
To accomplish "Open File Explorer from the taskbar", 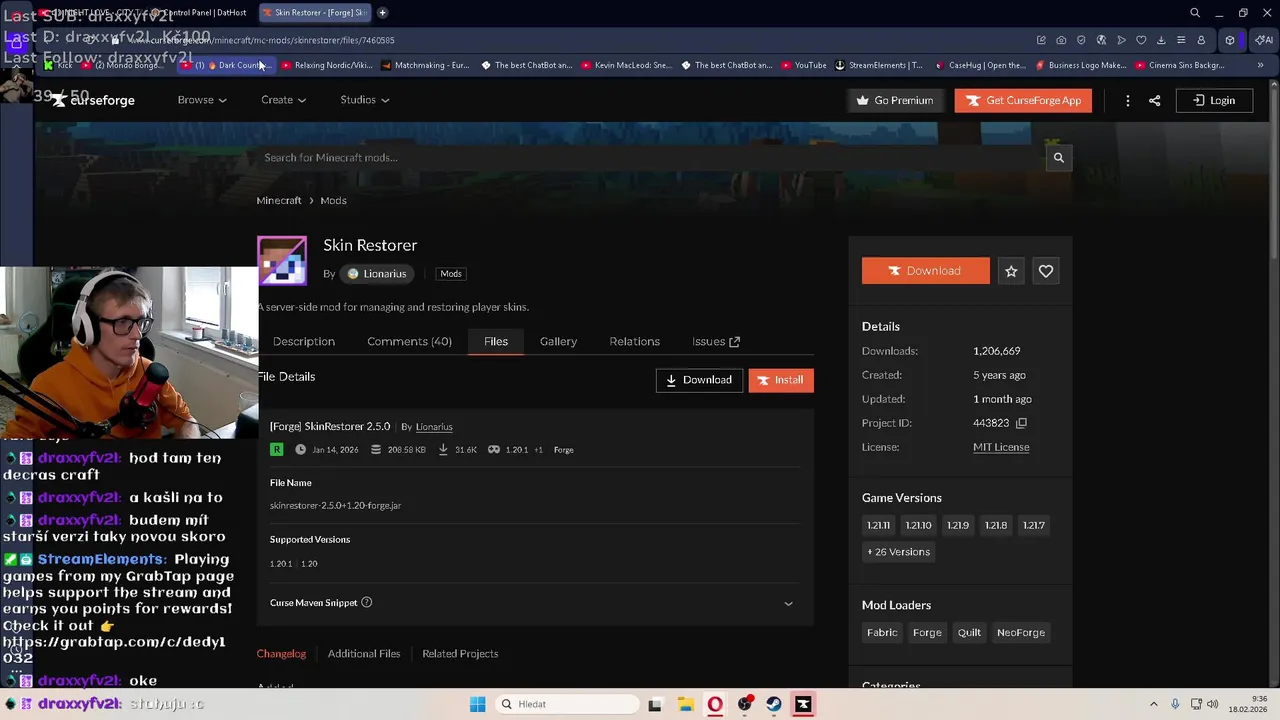I will [x=685, y=704].
